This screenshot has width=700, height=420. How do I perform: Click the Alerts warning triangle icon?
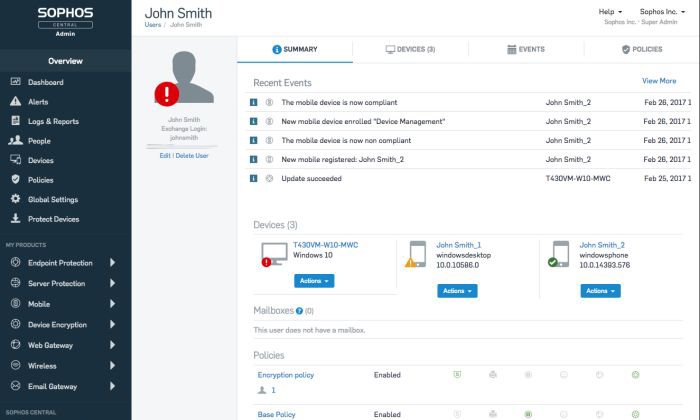[16, 101]
